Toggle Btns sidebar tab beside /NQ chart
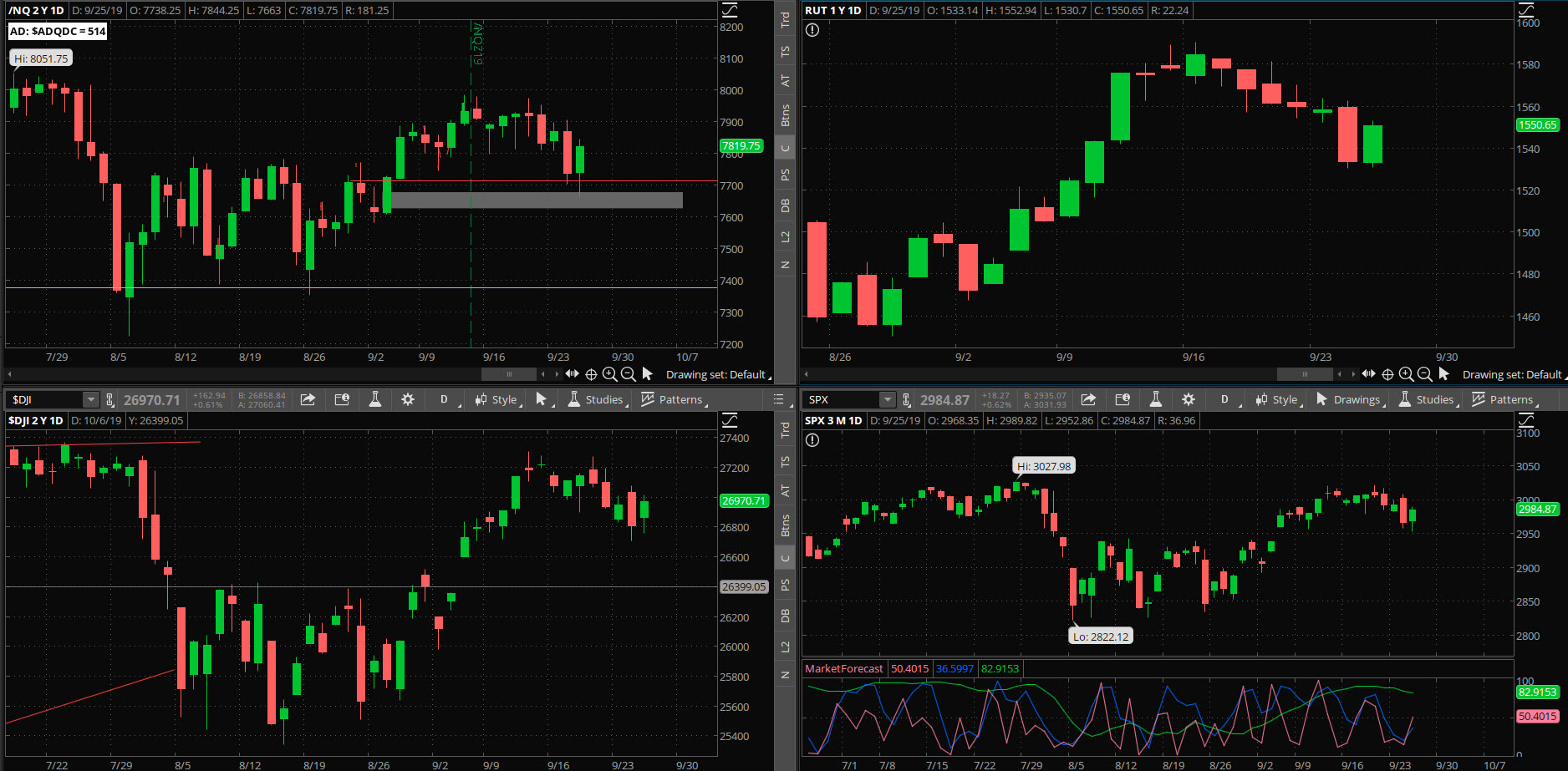 (785, 115)
